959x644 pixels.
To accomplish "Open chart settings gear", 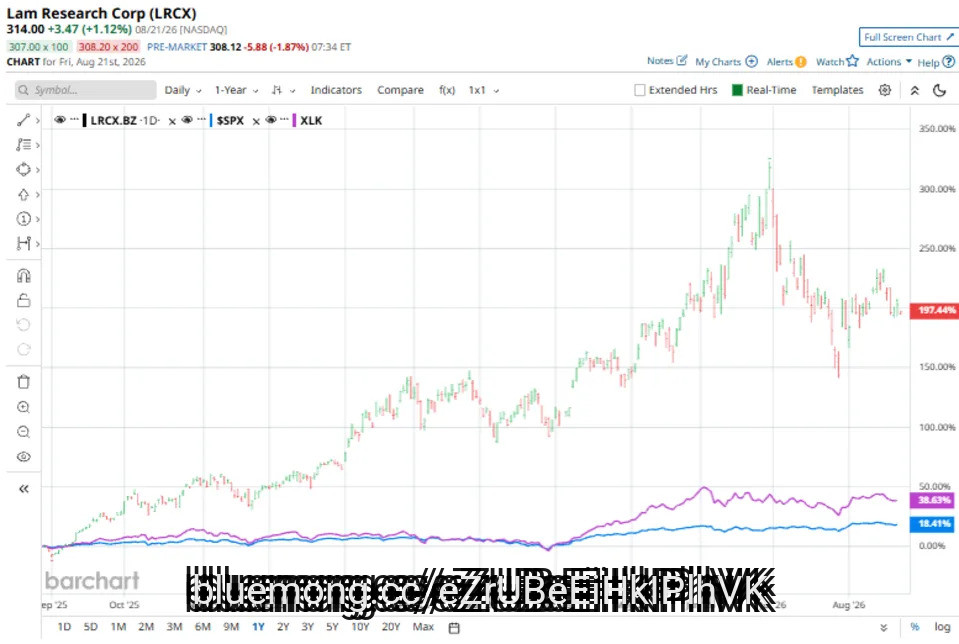I will tap(884, 91).
